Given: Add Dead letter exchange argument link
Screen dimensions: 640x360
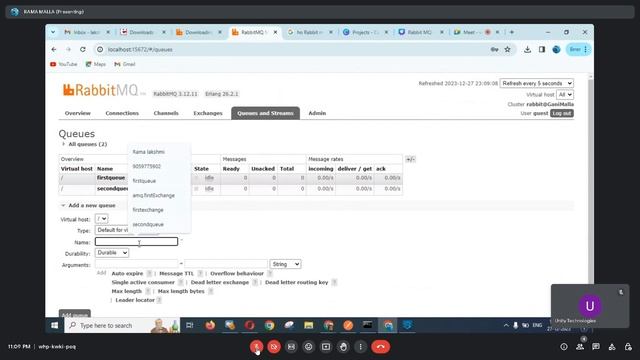Looking at the screenshot, I should (220, 282).
